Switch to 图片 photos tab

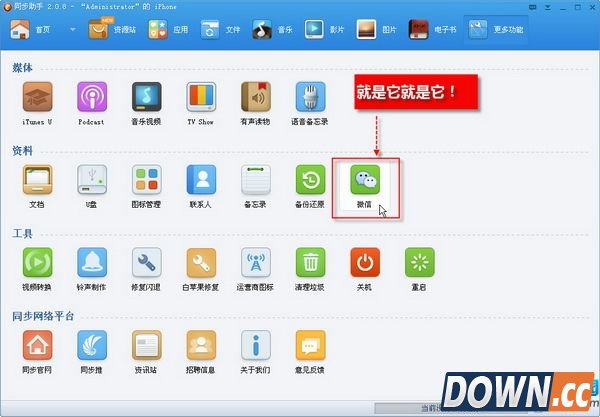[377, 29]
